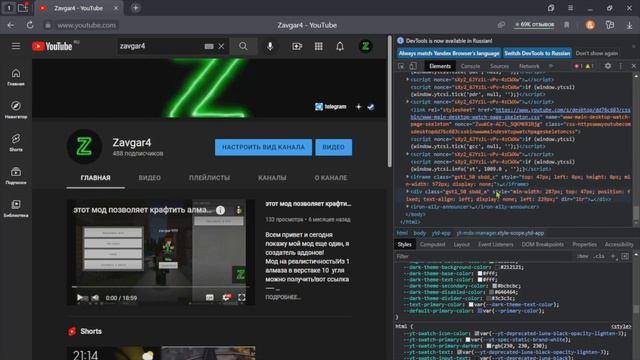This screenshot has height=360, width=640.
Task: Click the blue ВИДЕО button
Action: (x=333, y=147)
